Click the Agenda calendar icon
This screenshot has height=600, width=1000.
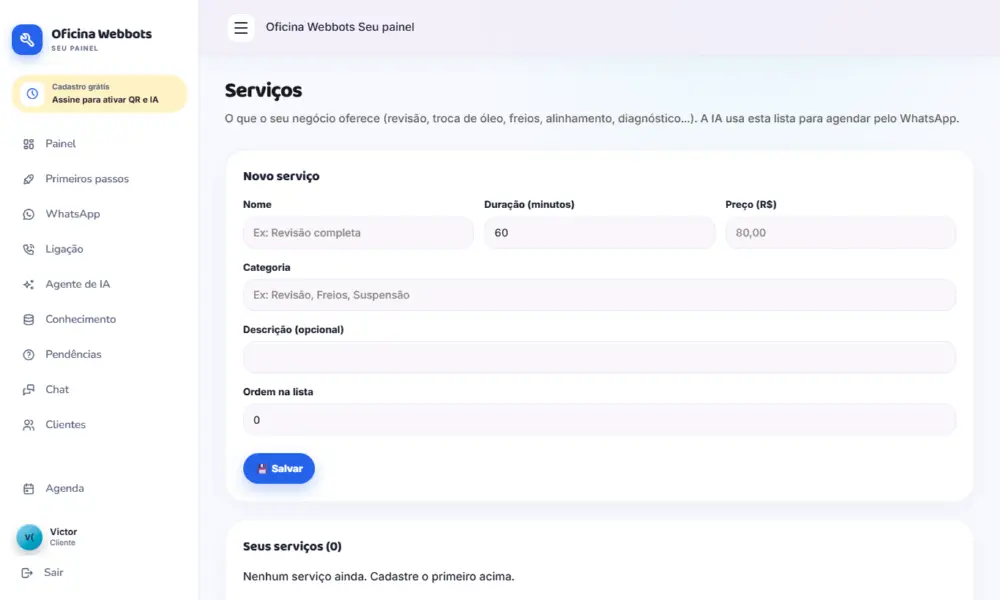29,488
